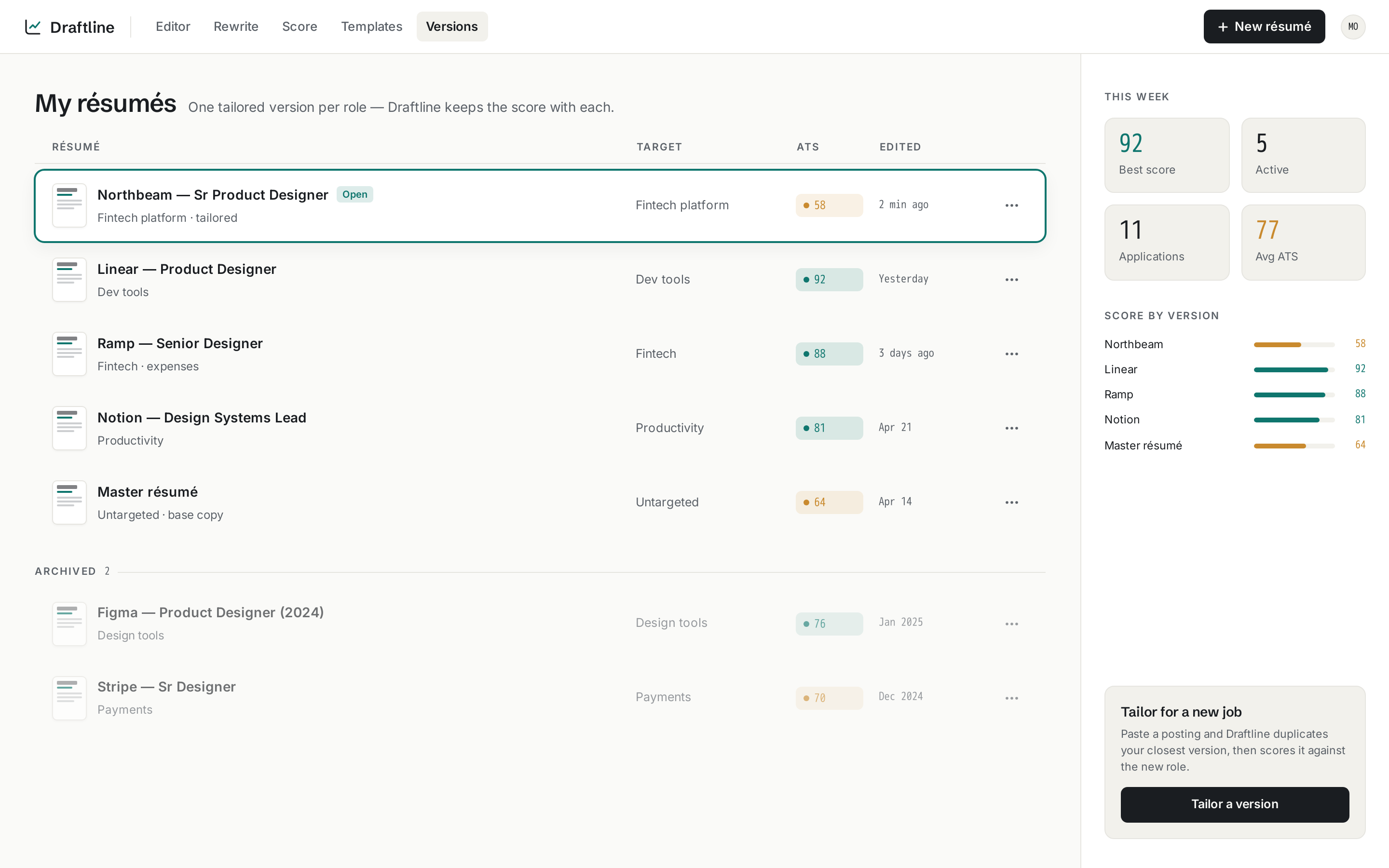Click 'Productivity' target cell in Notion row

point(669,428)
